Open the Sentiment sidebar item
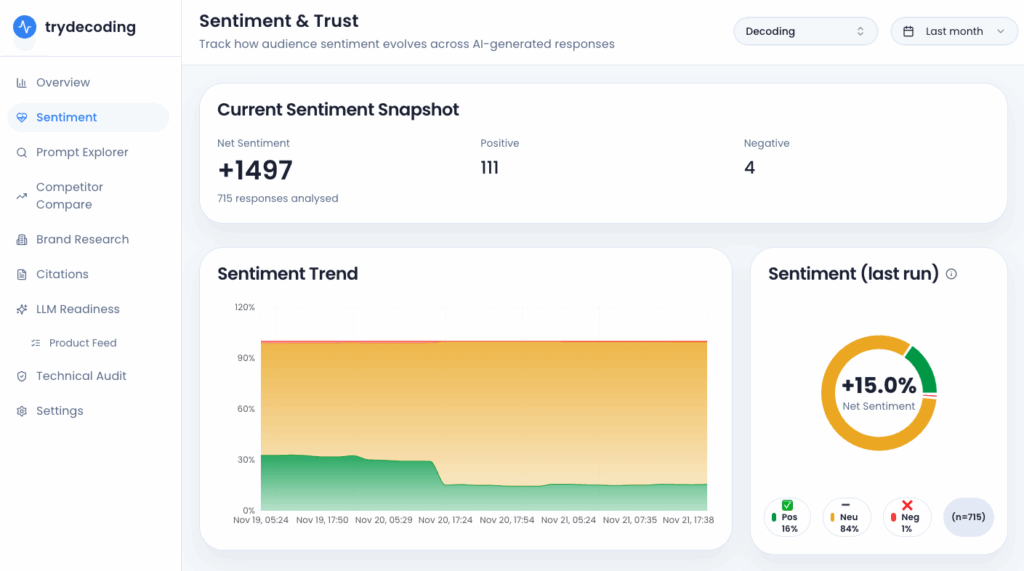 click(x=67, y=118)
